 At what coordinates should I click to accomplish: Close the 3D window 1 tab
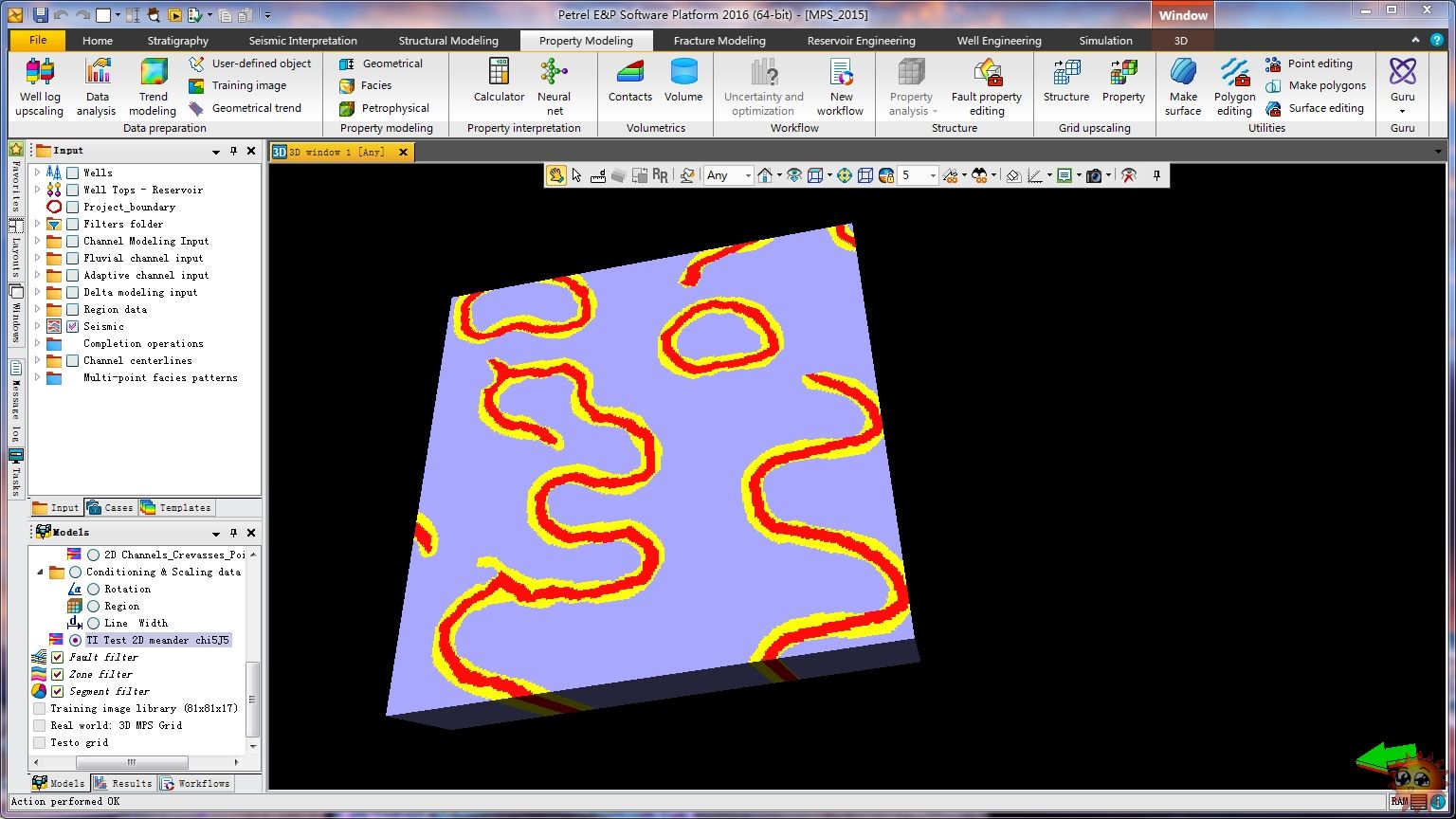click(403, 152)
